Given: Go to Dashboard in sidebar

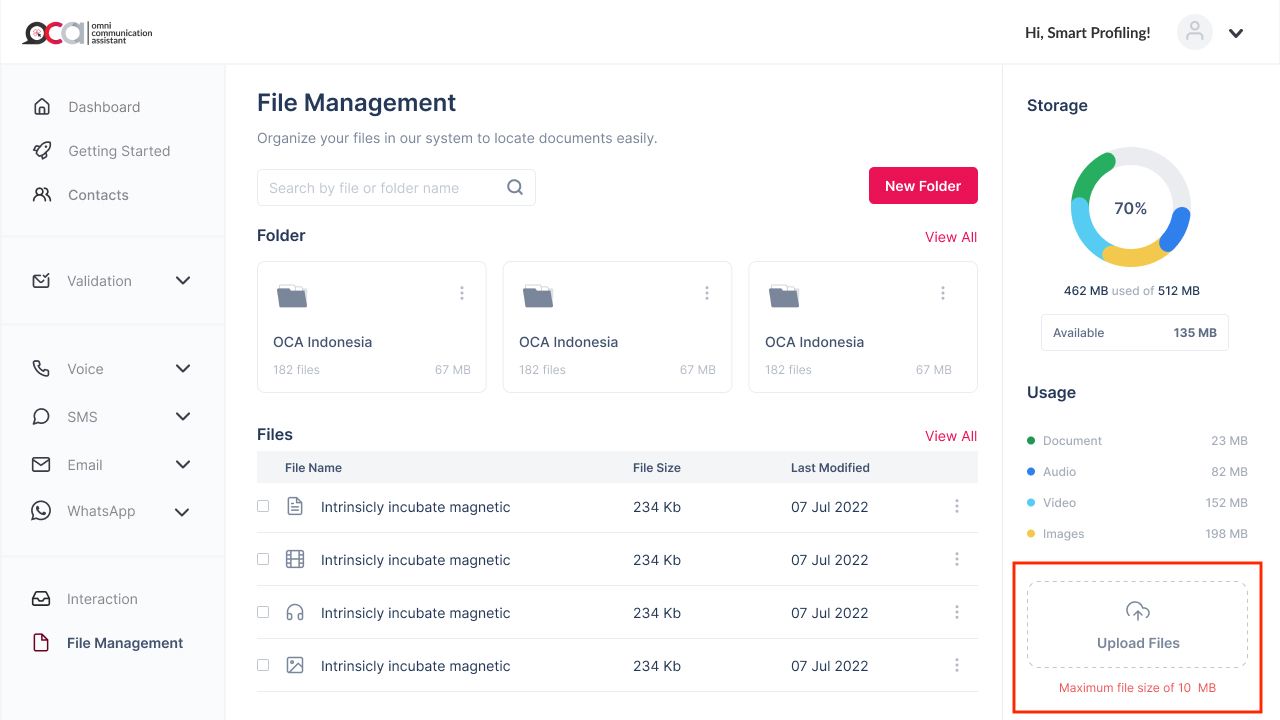Looking at the screenshot, I should pyautogui.click(x=104, y=107).
